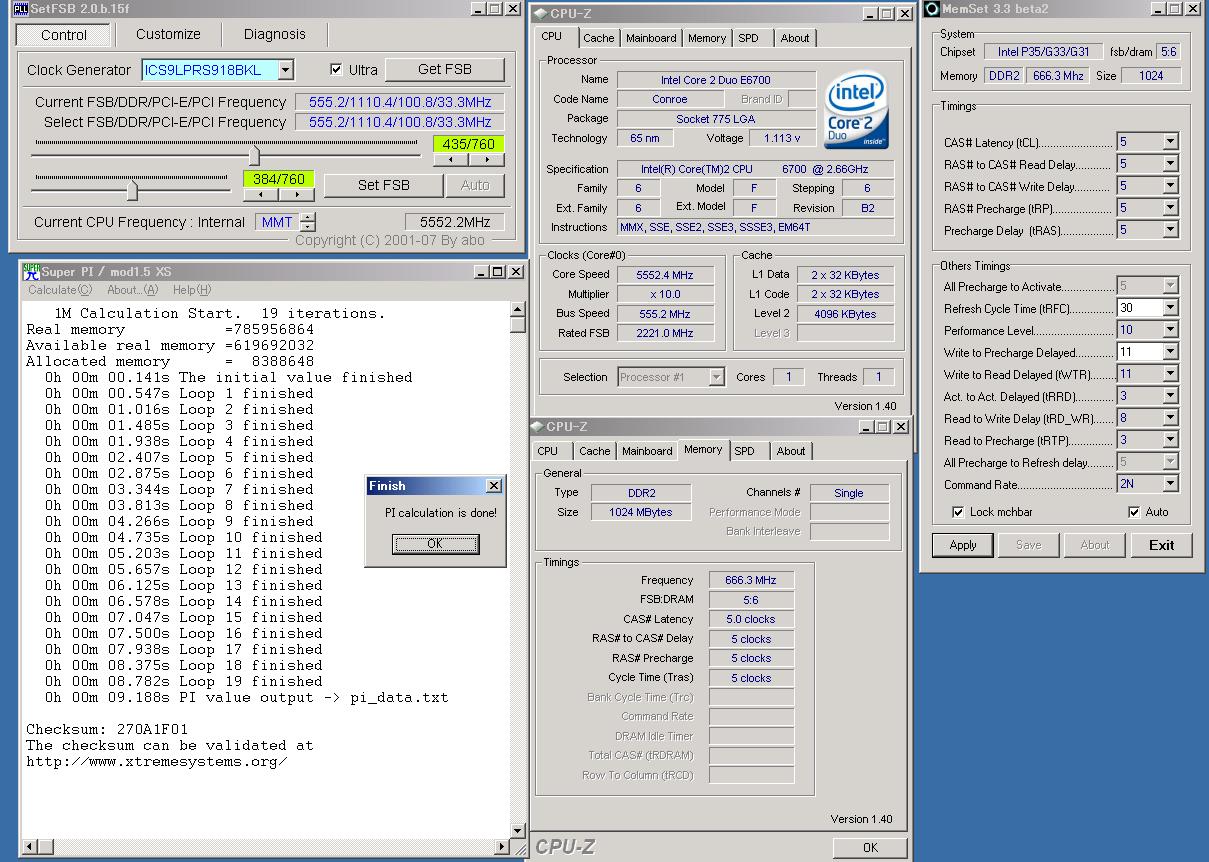Click Exit button in MemSet
Viewport: 1209px width, 862px height.
pyautogui.click(x=1161, y=545)
